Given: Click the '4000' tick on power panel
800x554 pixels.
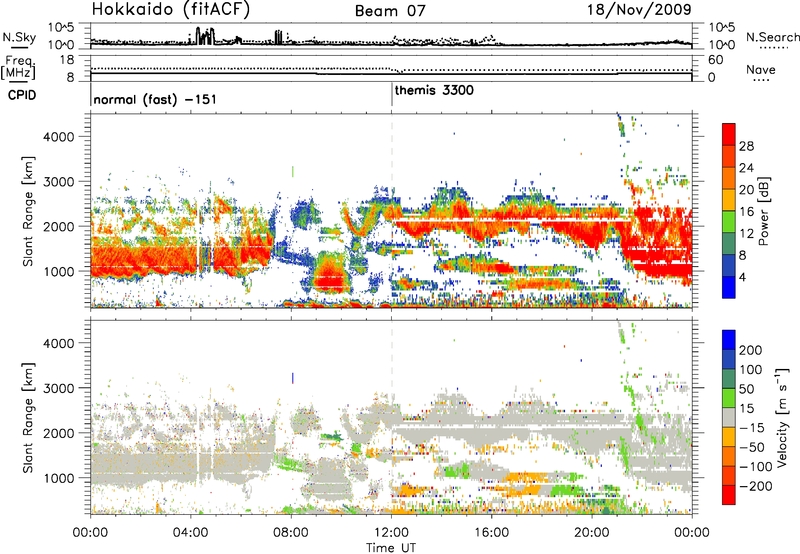Looking at the screenshot, I should tap(61, 137).
